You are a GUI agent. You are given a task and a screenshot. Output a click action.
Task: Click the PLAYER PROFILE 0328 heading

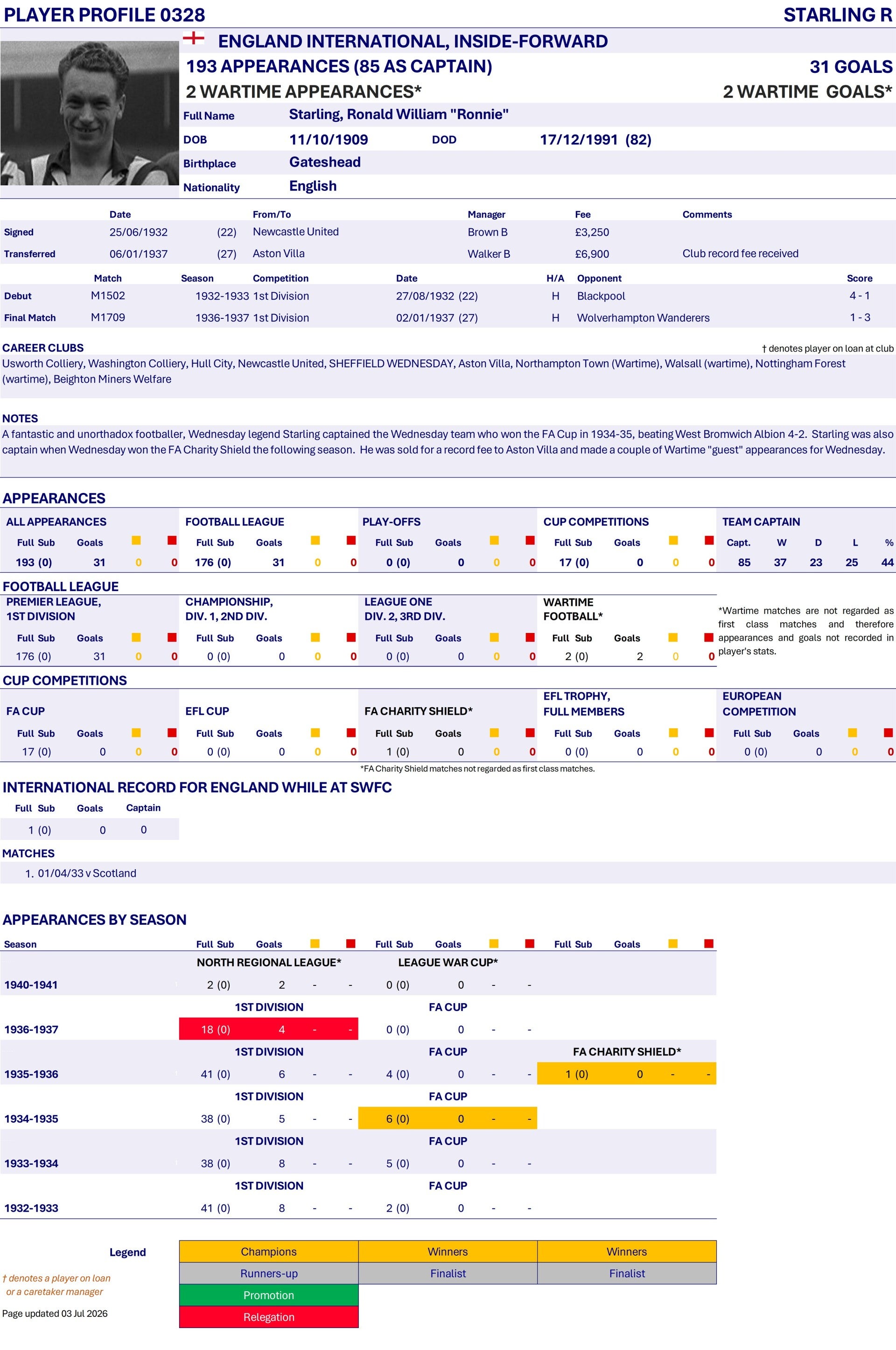point(105,15)
